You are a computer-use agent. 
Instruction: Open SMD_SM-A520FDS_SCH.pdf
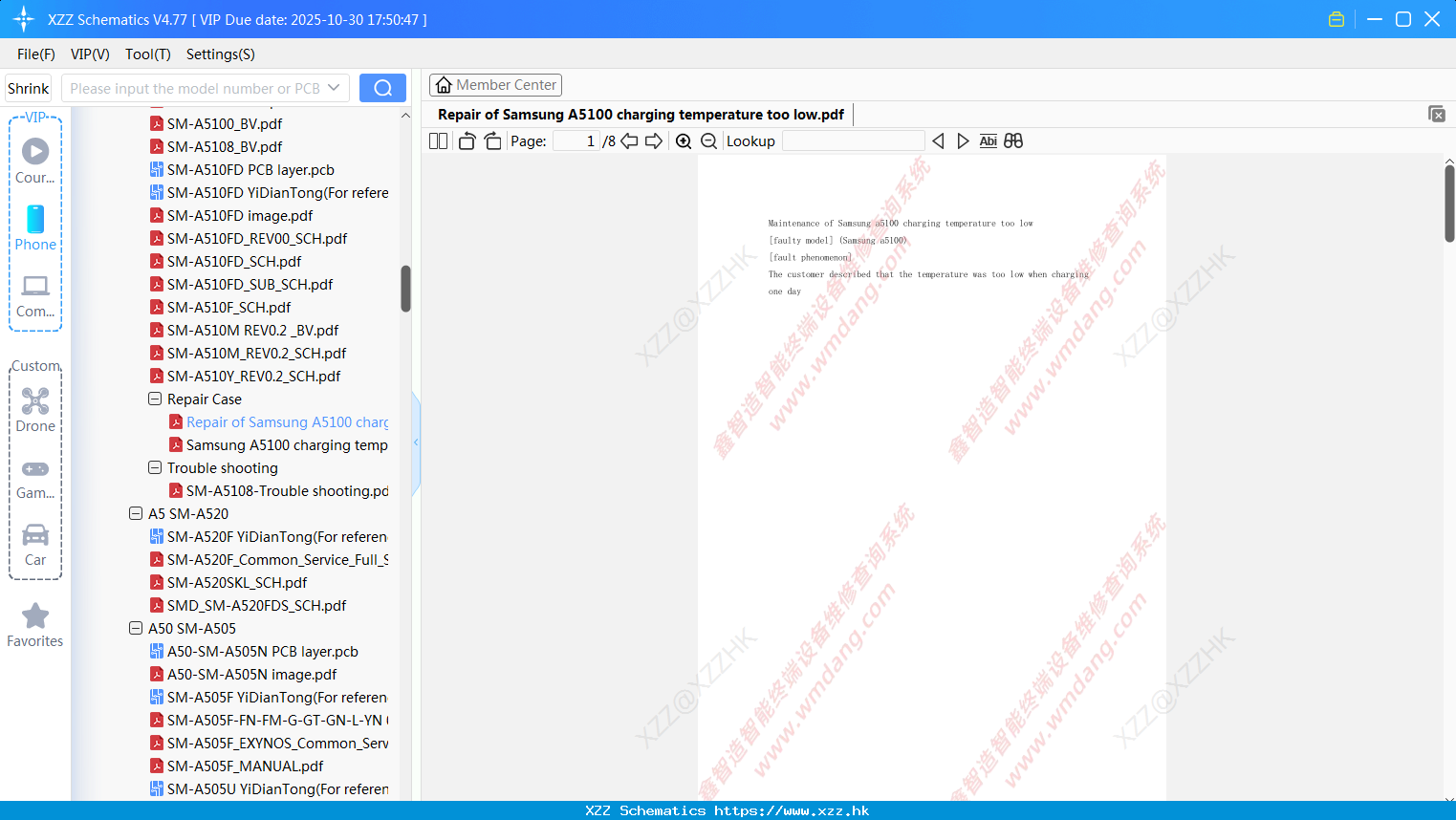click(248, 605)
